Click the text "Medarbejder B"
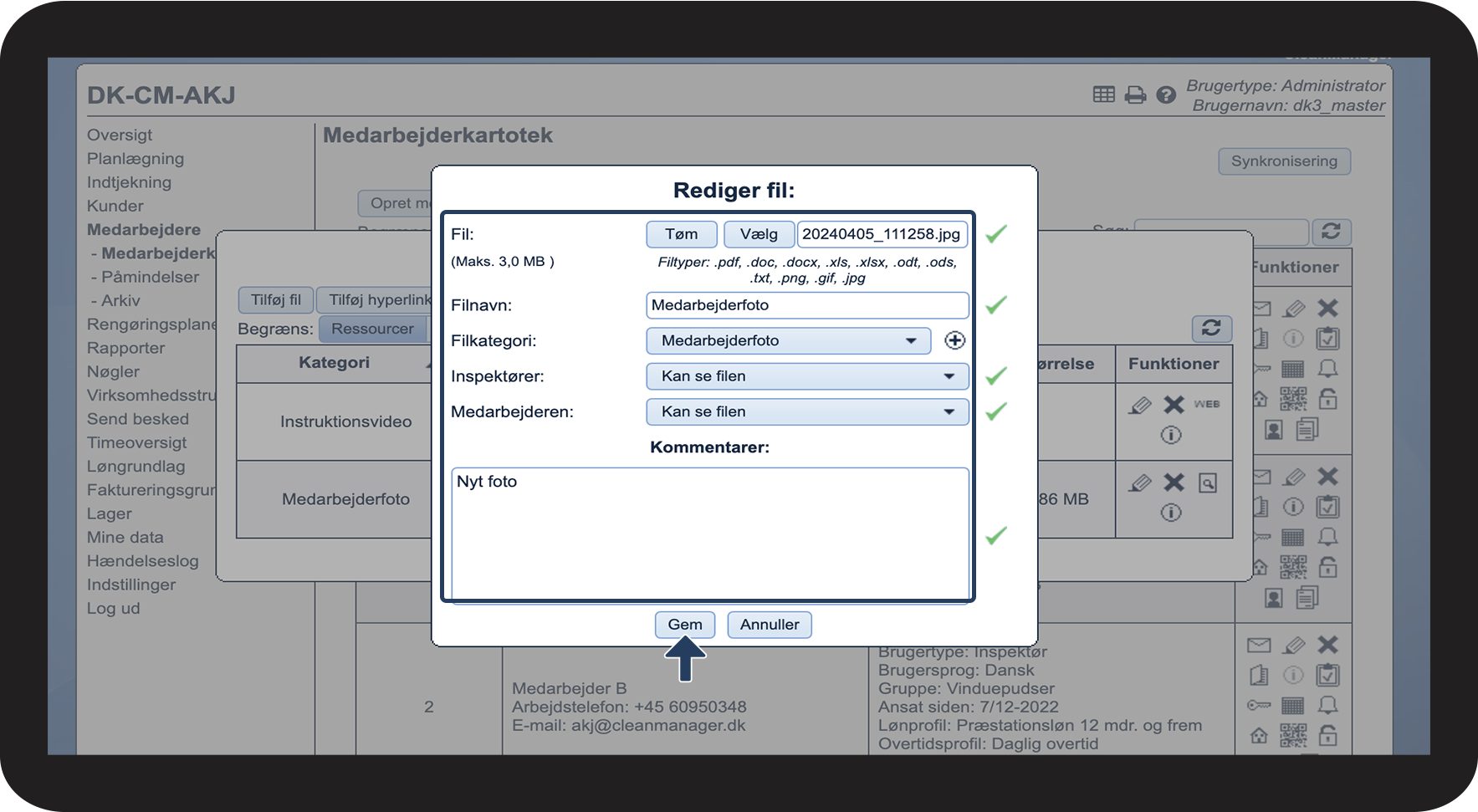 pyautogui.click(x=569, y=688)
